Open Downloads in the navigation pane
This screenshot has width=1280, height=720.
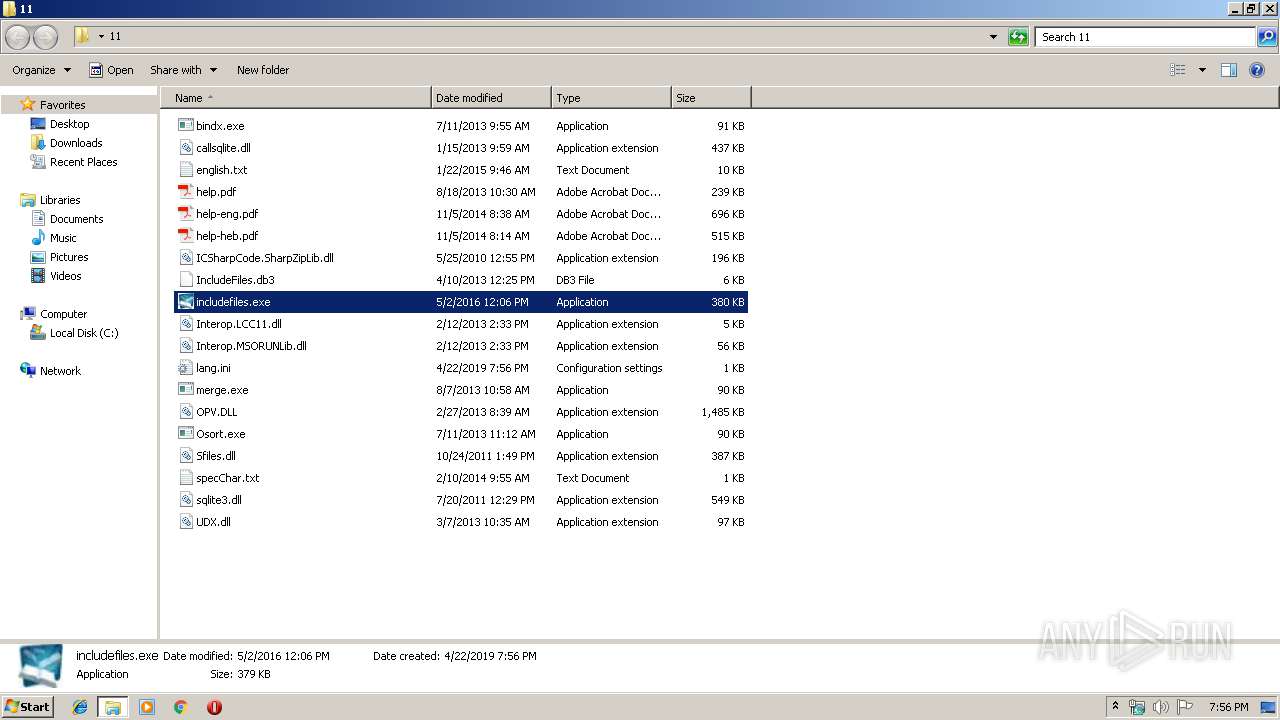[x=76, y=143]
